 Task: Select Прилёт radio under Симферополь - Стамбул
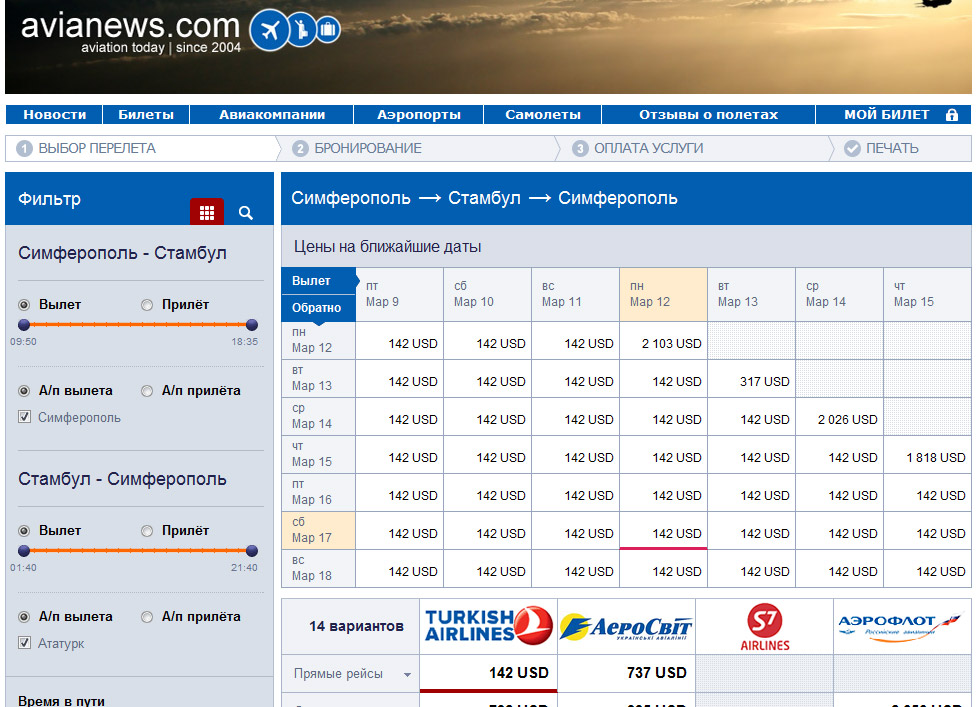(147, 305)
